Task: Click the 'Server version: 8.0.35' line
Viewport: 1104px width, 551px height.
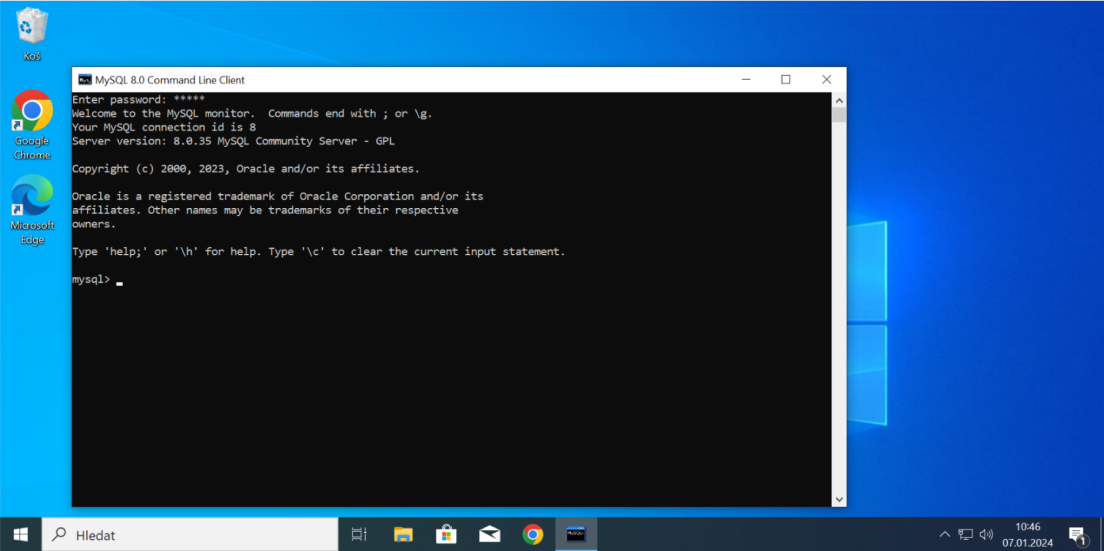Action: pos(233,141)
